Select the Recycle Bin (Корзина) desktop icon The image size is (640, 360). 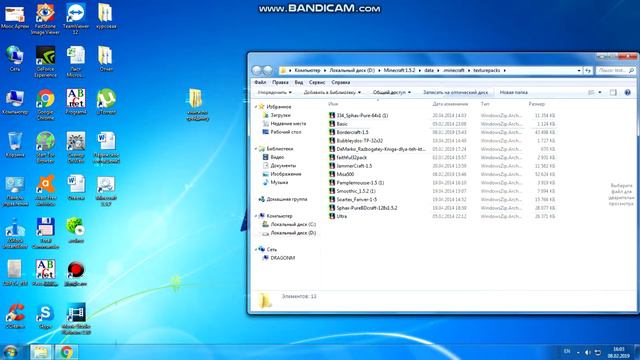point(15,144)
